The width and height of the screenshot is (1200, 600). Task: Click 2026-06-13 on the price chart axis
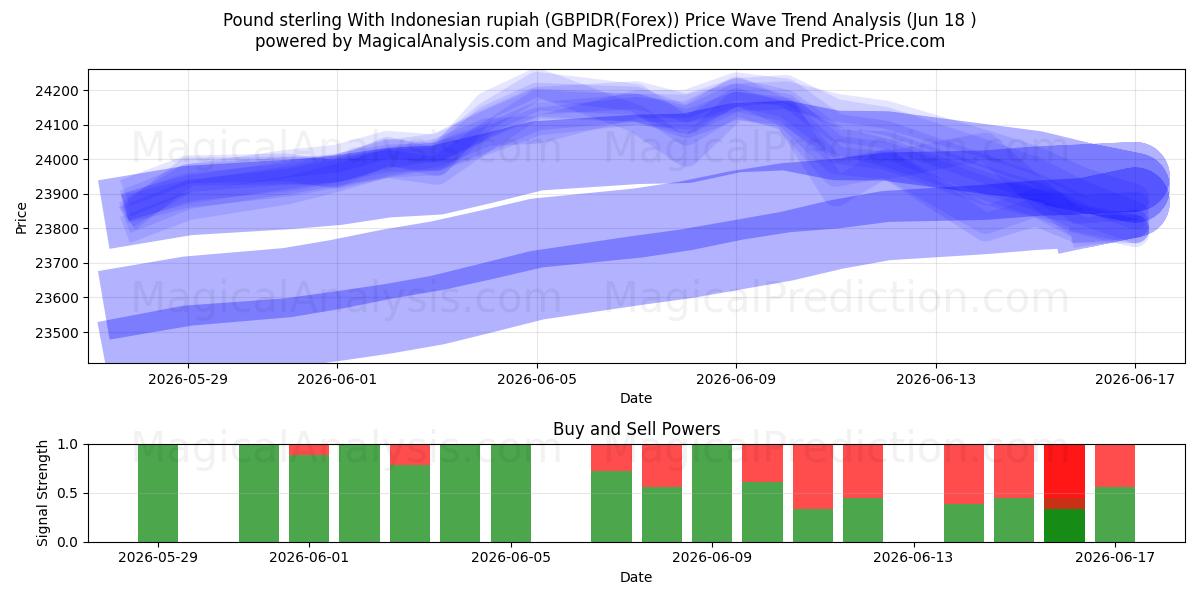tap(936, 379)
